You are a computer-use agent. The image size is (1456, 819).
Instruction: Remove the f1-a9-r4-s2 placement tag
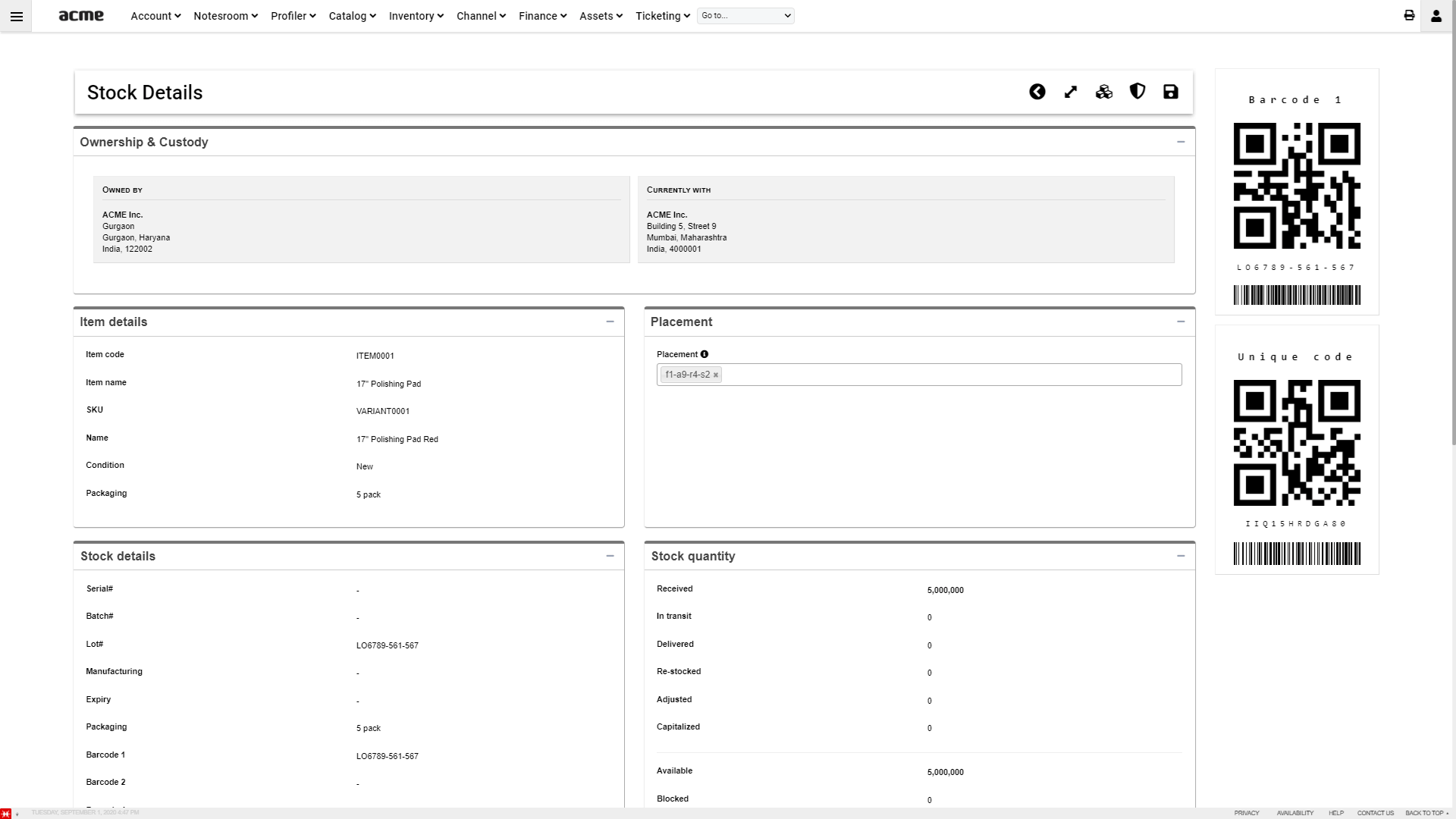715,375
